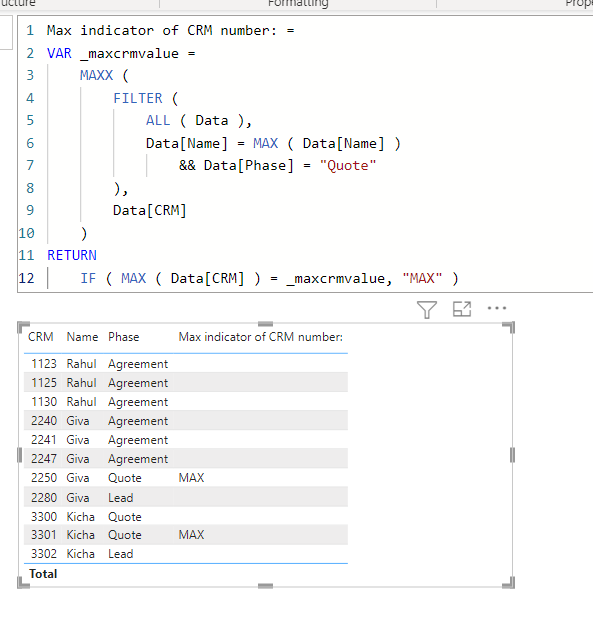Open the visual filter icon
Viewport: 593px width, 638px height.
pos(427,310)
